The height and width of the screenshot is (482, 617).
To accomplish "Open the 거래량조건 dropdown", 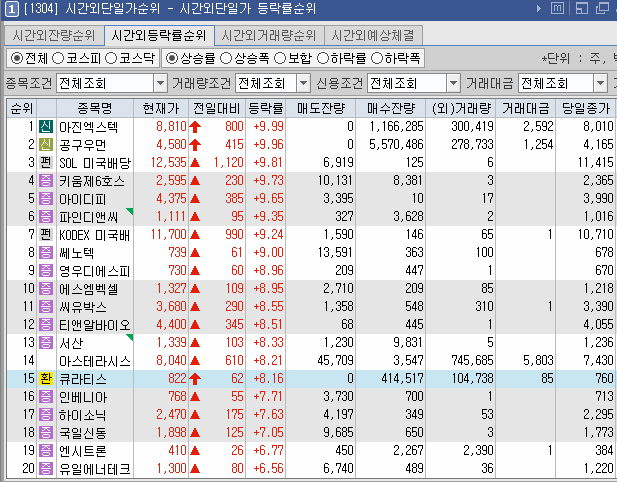I will (x=303, y=83).
